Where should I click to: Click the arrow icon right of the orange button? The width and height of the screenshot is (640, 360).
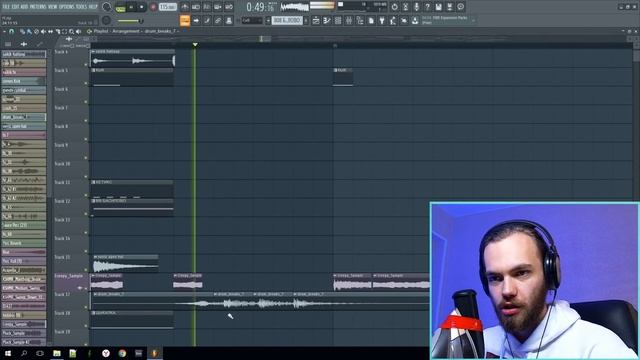point(196,20)
